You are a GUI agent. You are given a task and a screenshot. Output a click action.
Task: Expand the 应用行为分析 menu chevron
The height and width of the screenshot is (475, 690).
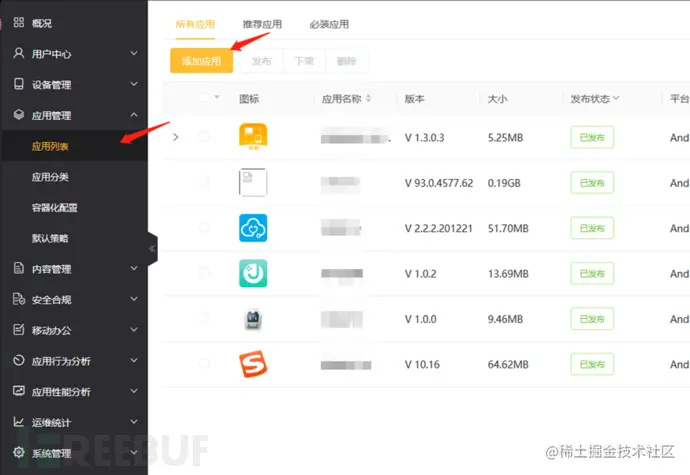pyautogui.click(x=134, y=360)
